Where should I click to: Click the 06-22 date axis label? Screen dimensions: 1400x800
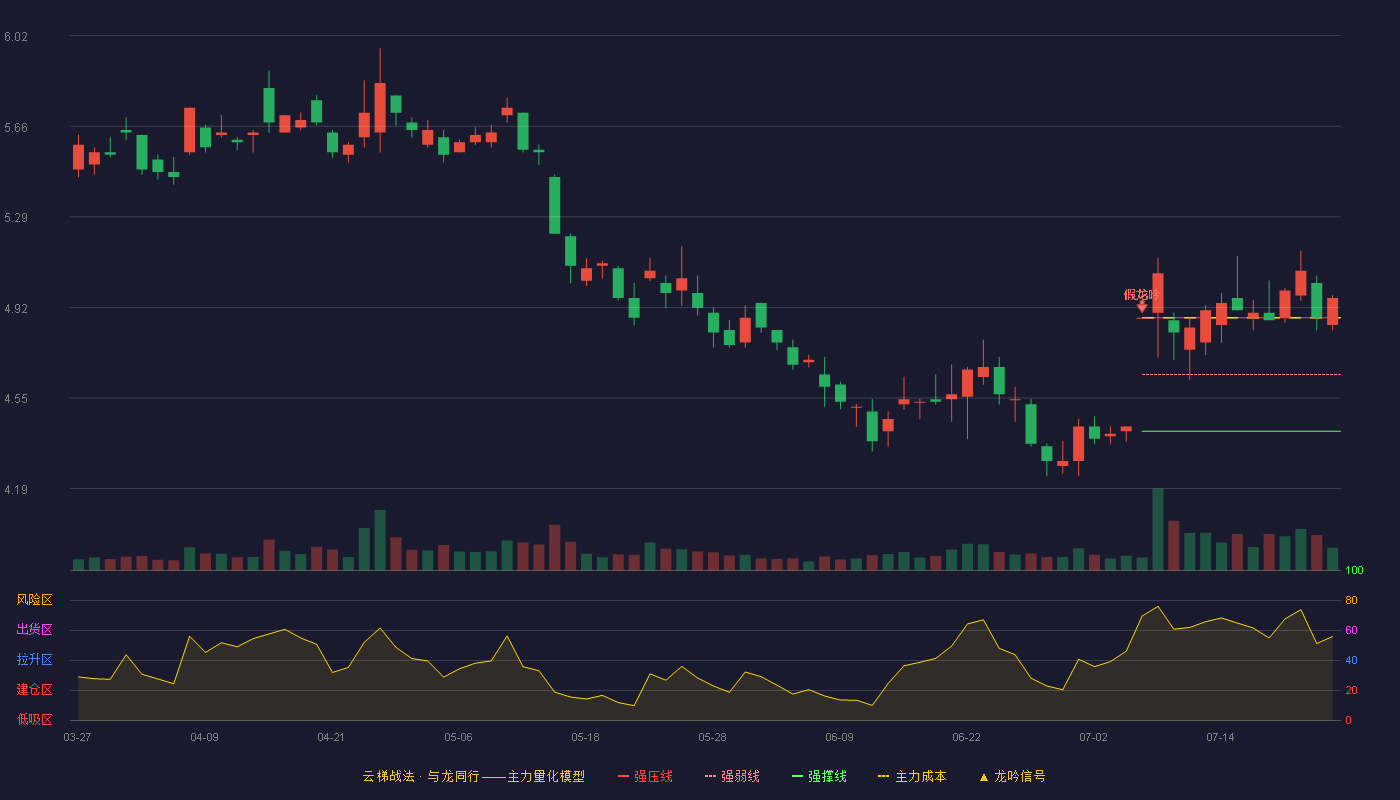coord(966,737)
